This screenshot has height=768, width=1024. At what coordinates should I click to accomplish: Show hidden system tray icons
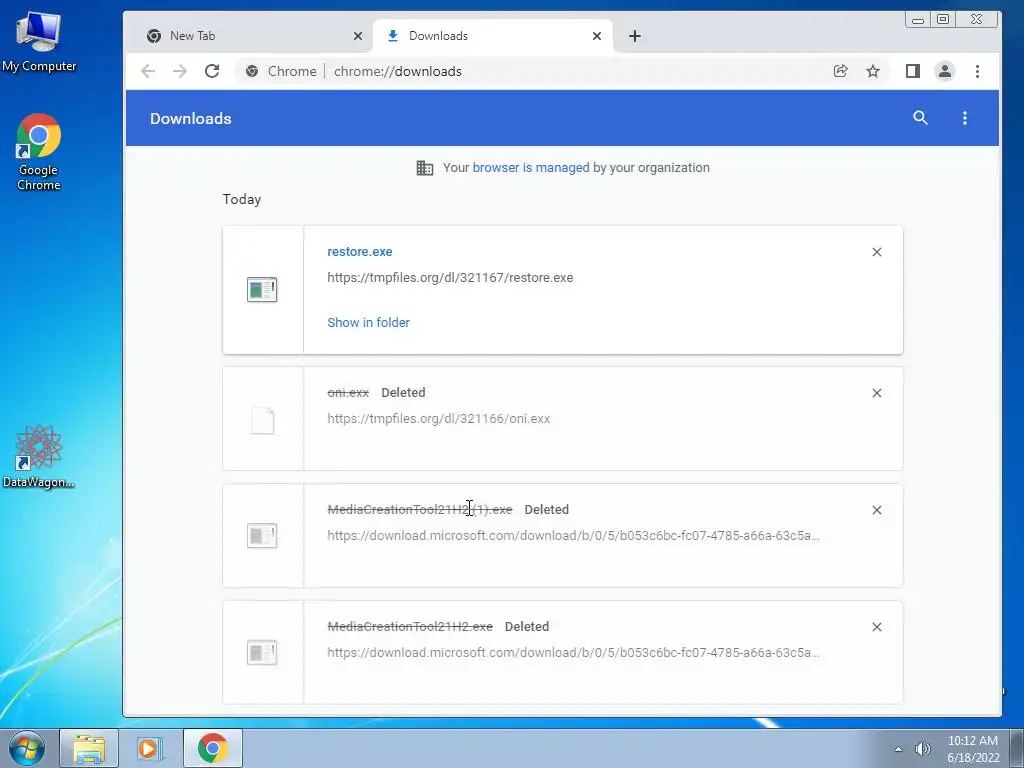click(899, 749)
